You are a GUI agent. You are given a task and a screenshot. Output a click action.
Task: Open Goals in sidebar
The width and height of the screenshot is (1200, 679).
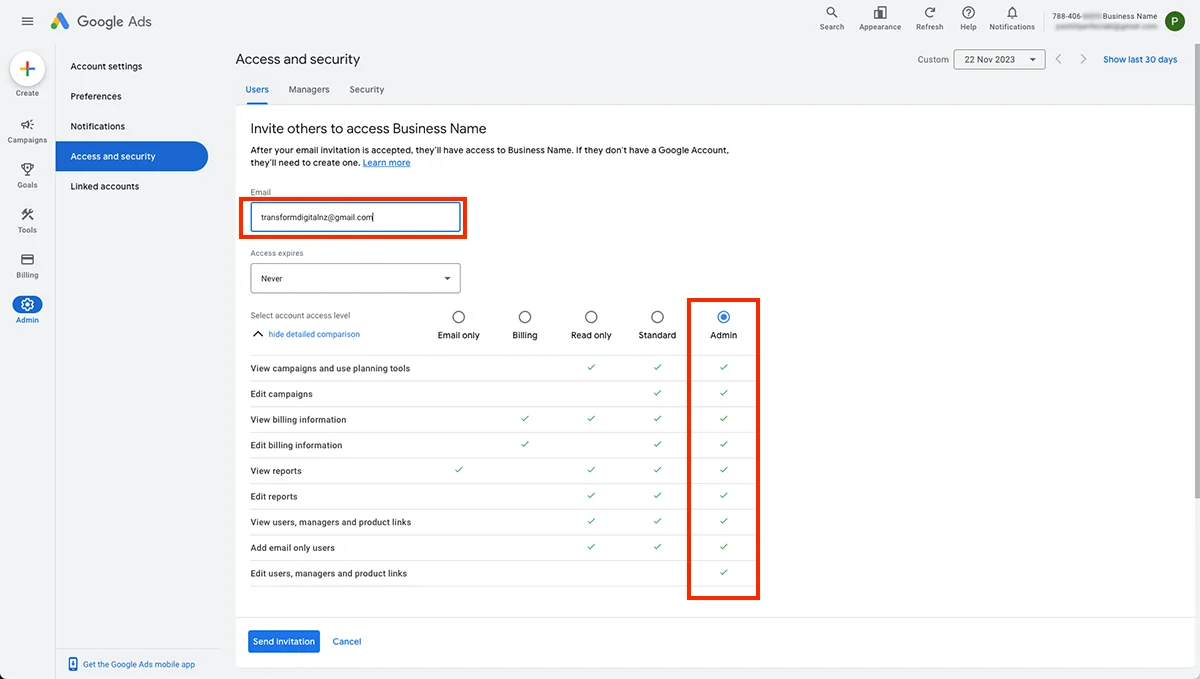(x=27, y=175)
